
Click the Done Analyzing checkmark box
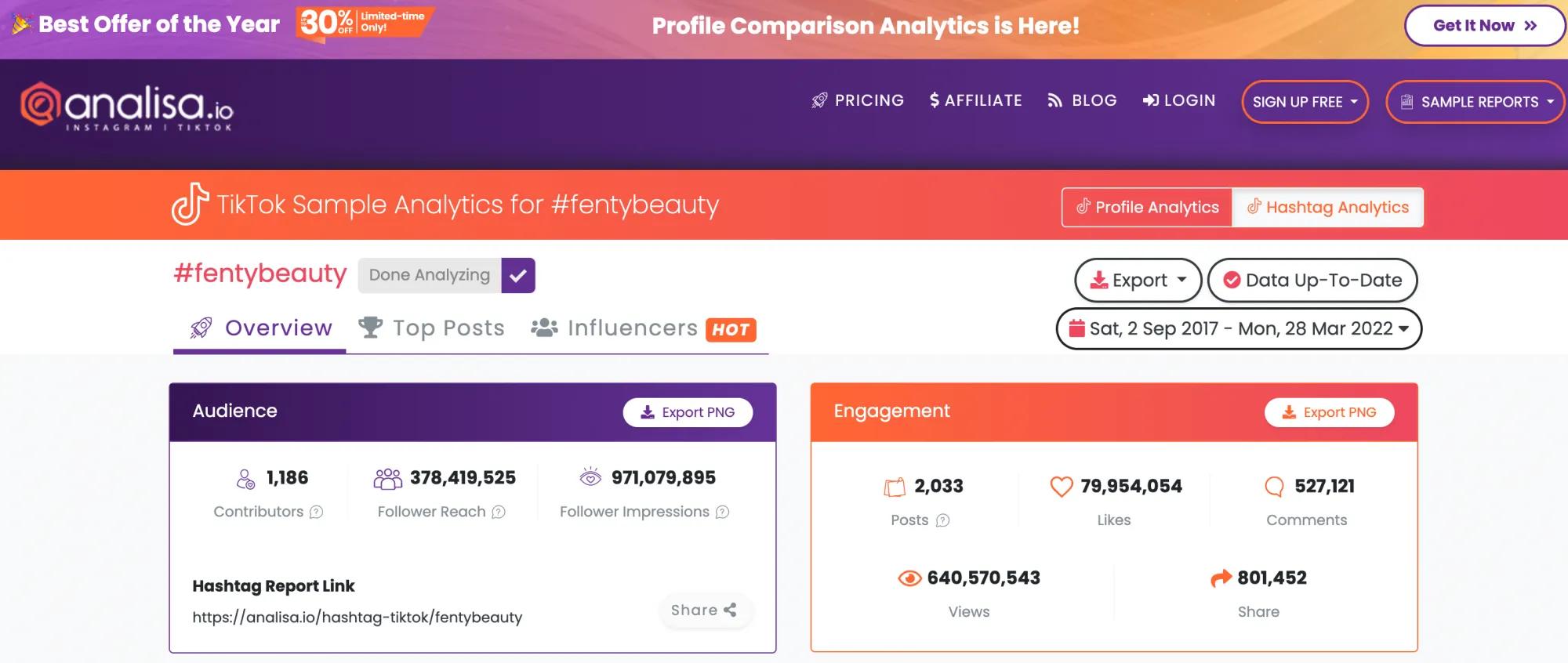point(518,275)
